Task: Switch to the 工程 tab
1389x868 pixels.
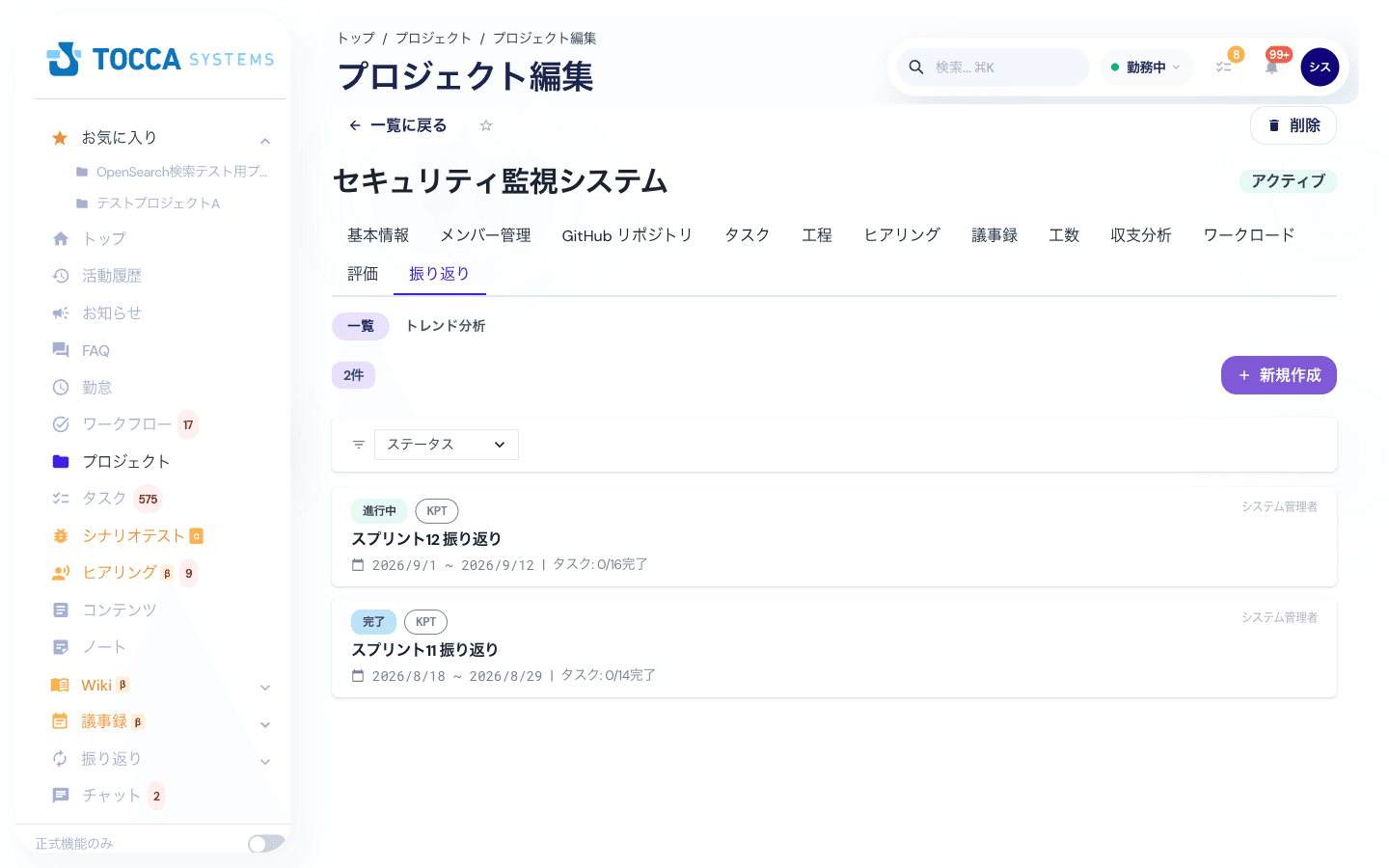Action: click(817, 235)
